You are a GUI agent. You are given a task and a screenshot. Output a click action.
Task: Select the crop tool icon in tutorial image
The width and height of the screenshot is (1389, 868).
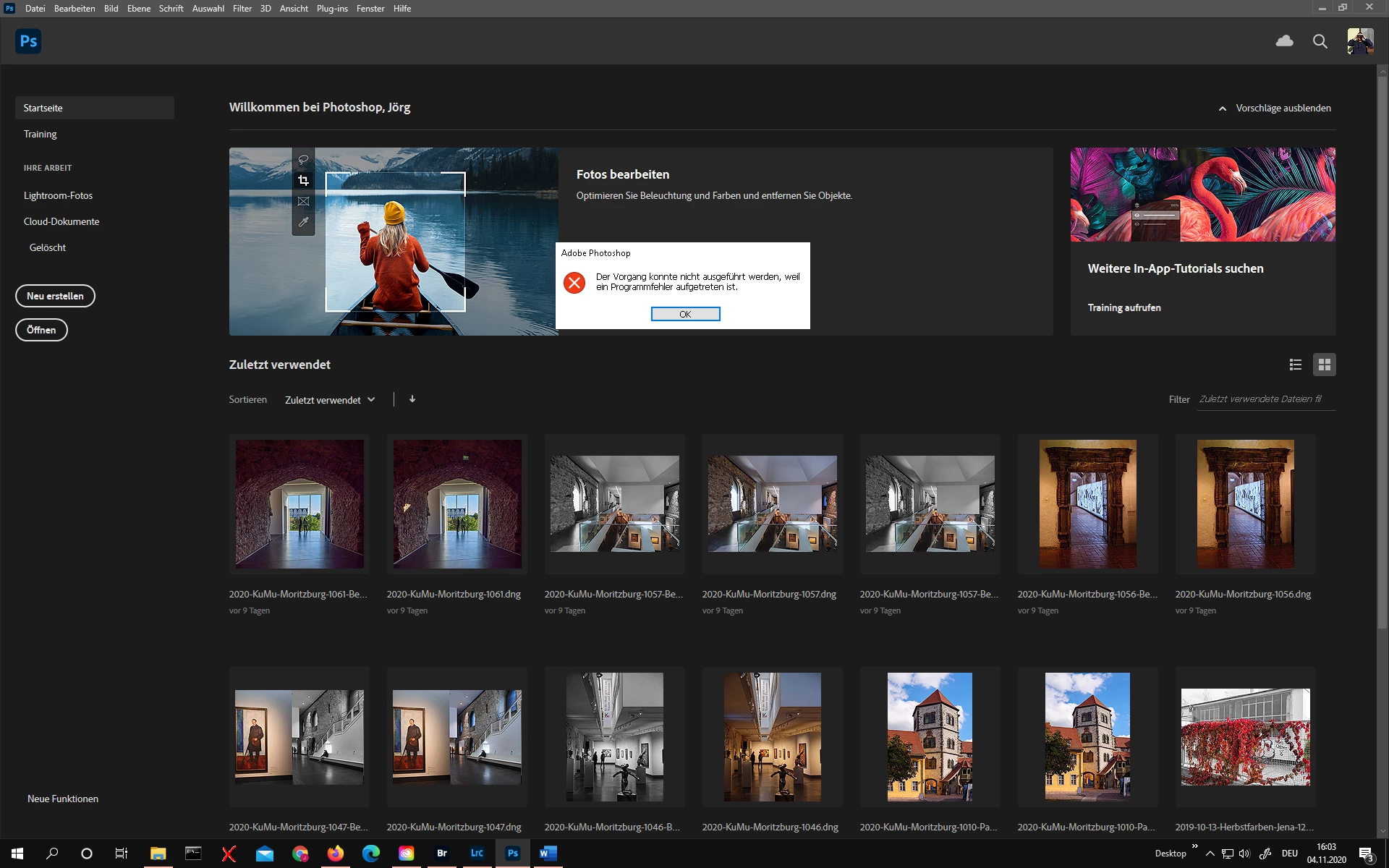pos(303,180)
